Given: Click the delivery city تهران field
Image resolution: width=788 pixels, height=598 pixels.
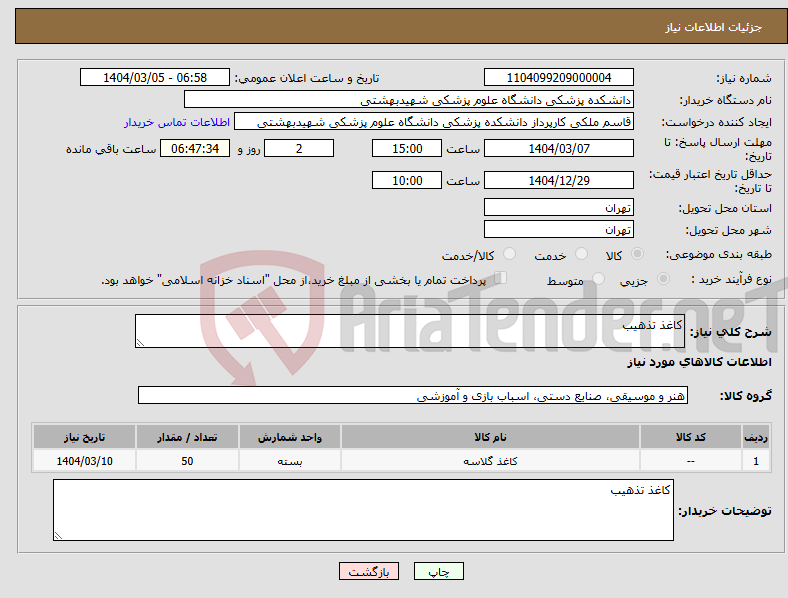Looking at the screenshot, I should 558,229.
